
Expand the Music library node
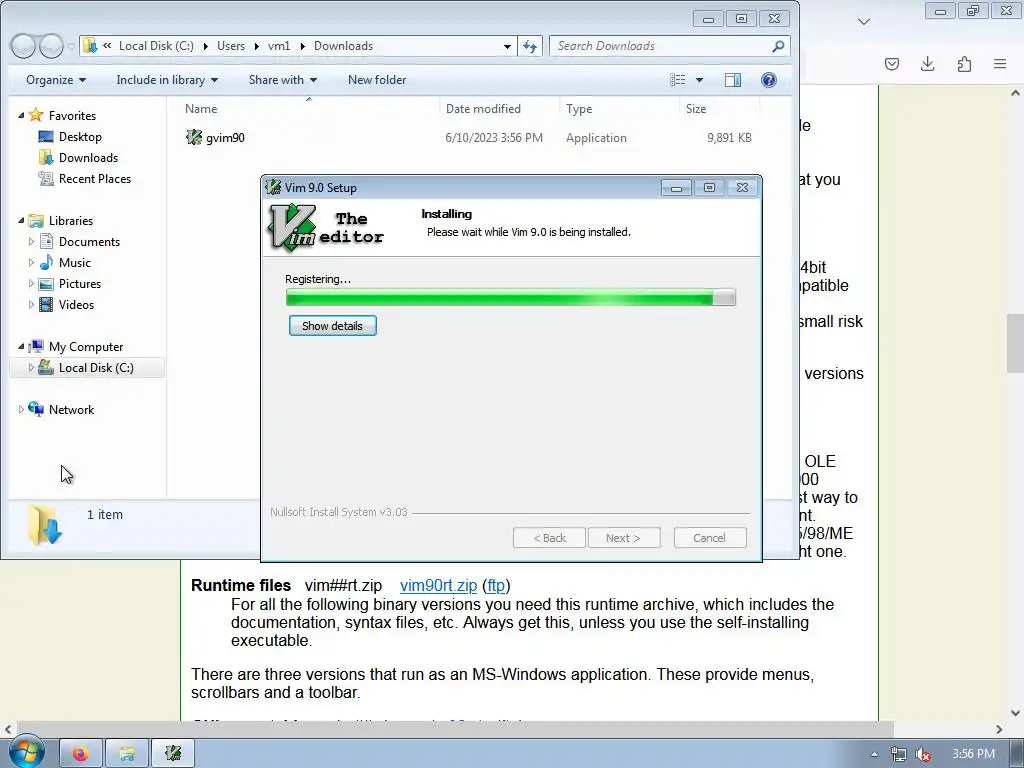click(31, 263)
